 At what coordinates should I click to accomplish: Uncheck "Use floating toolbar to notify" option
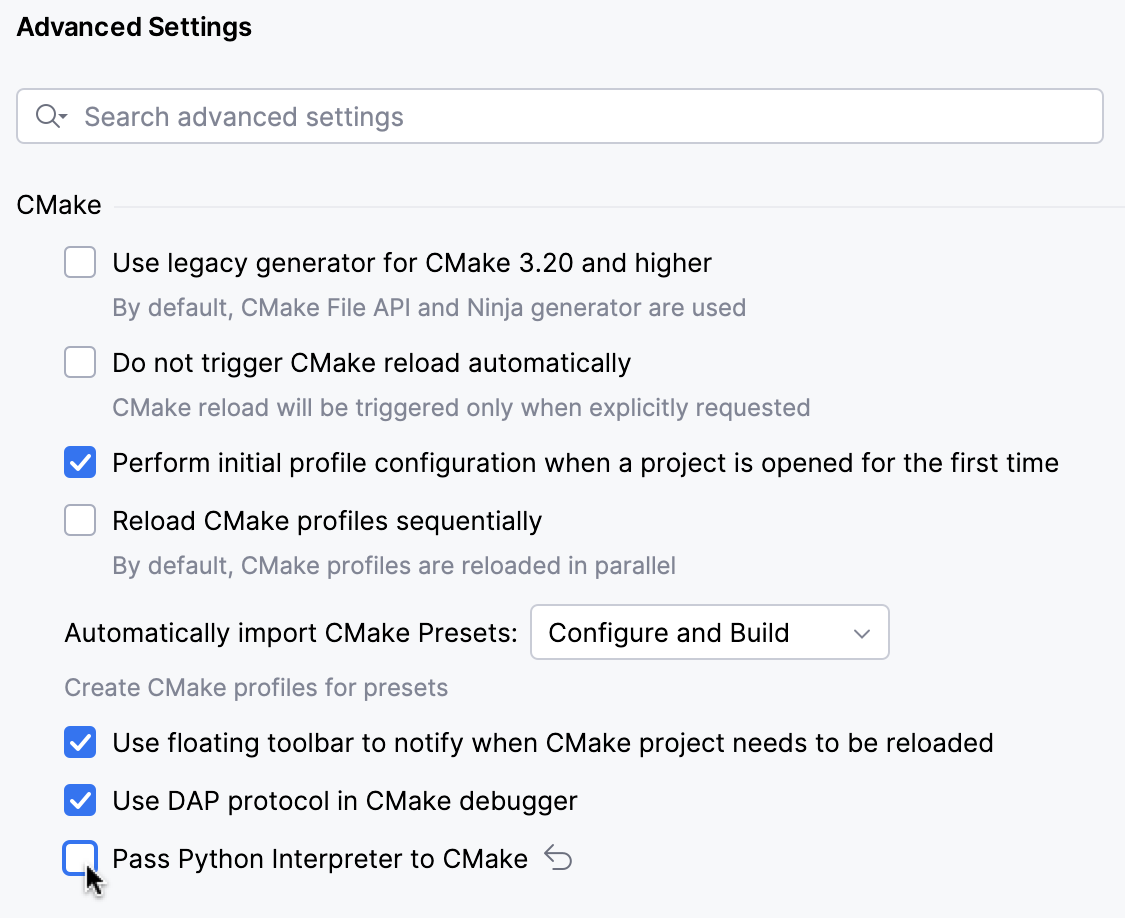click(80, 743)
